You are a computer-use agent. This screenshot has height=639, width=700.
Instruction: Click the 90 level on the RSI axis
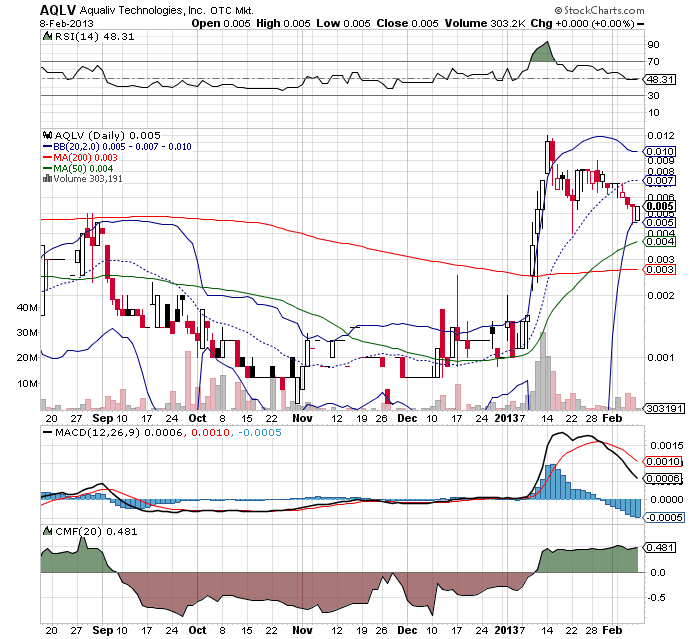pyautogui.click(x=653, y=44)
